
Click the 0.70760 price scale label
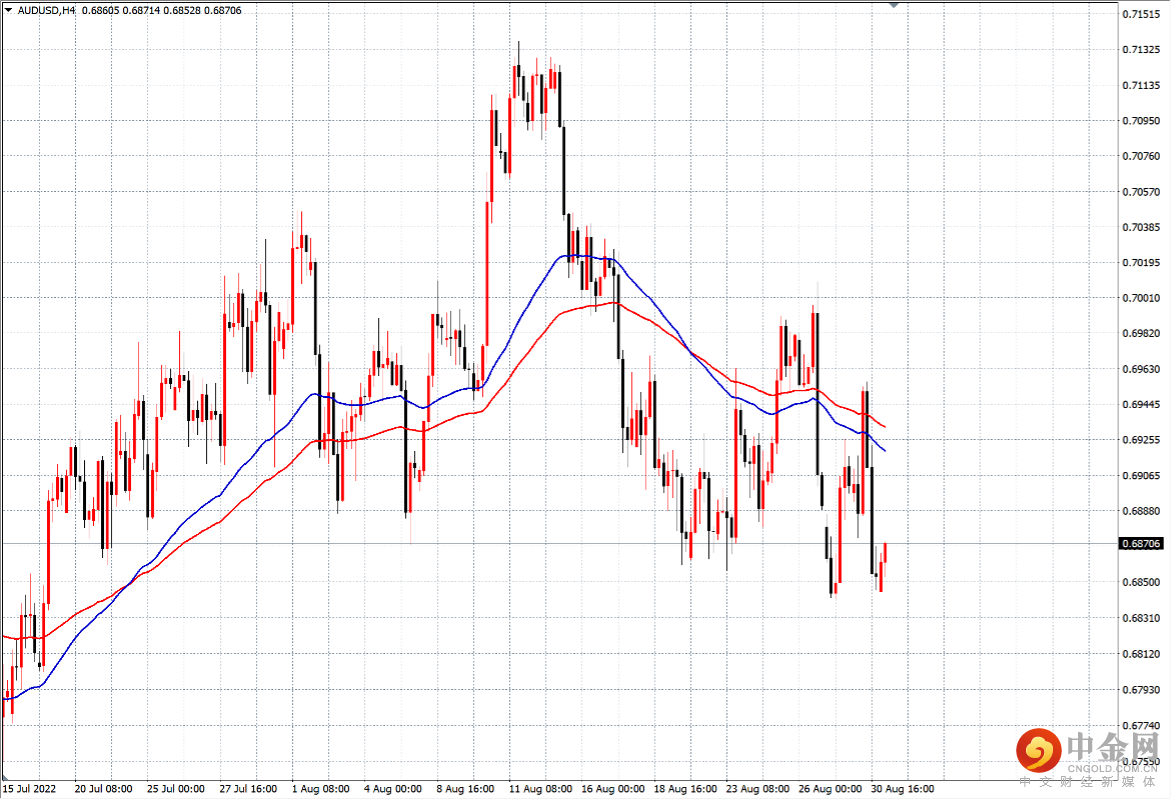click(1142, 156)
